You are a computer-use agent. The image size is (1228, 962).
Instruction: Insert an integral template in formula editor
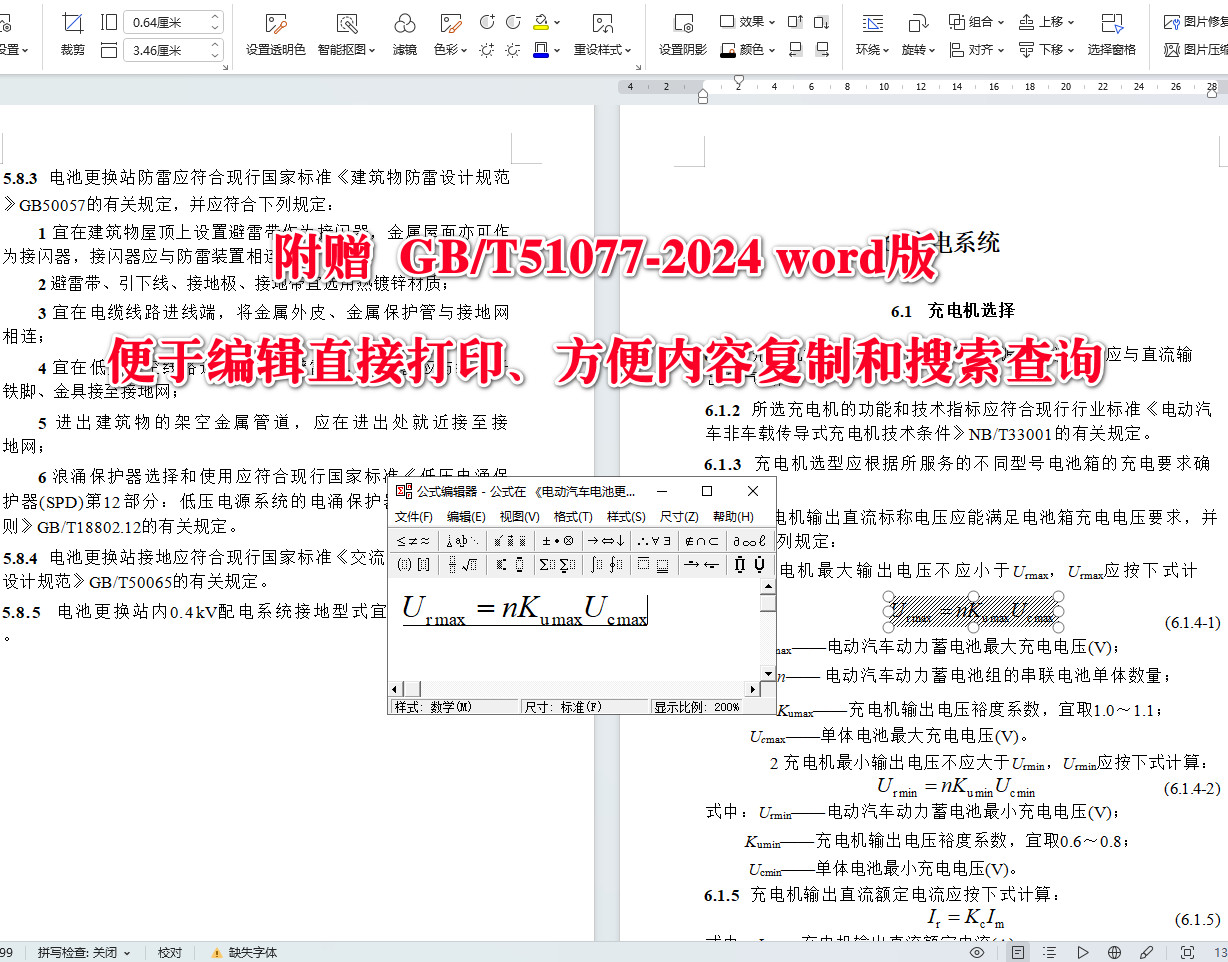coord(594,562)
